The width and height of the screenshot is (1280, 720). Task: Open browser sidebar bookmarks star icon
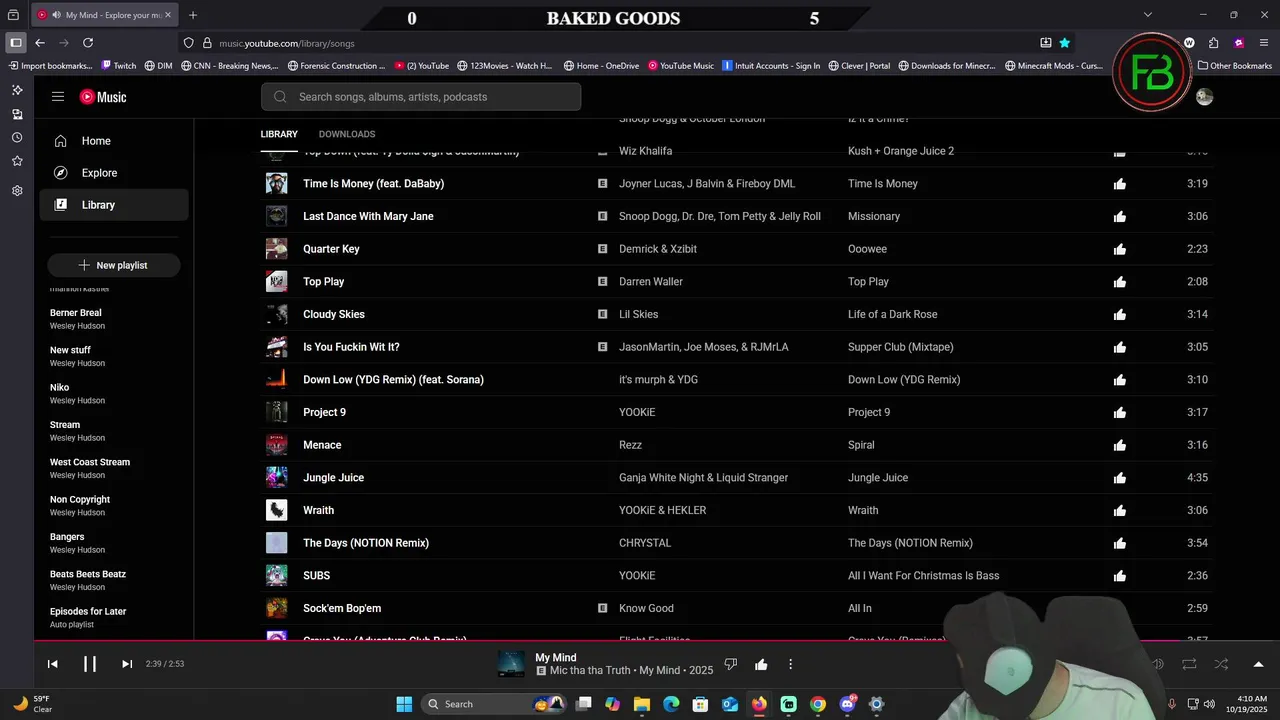point(17,161)
